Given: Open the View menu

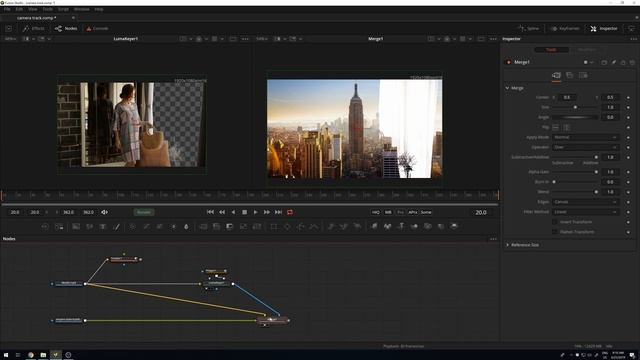Looking at the screenshot, I should tap(33, 9).
